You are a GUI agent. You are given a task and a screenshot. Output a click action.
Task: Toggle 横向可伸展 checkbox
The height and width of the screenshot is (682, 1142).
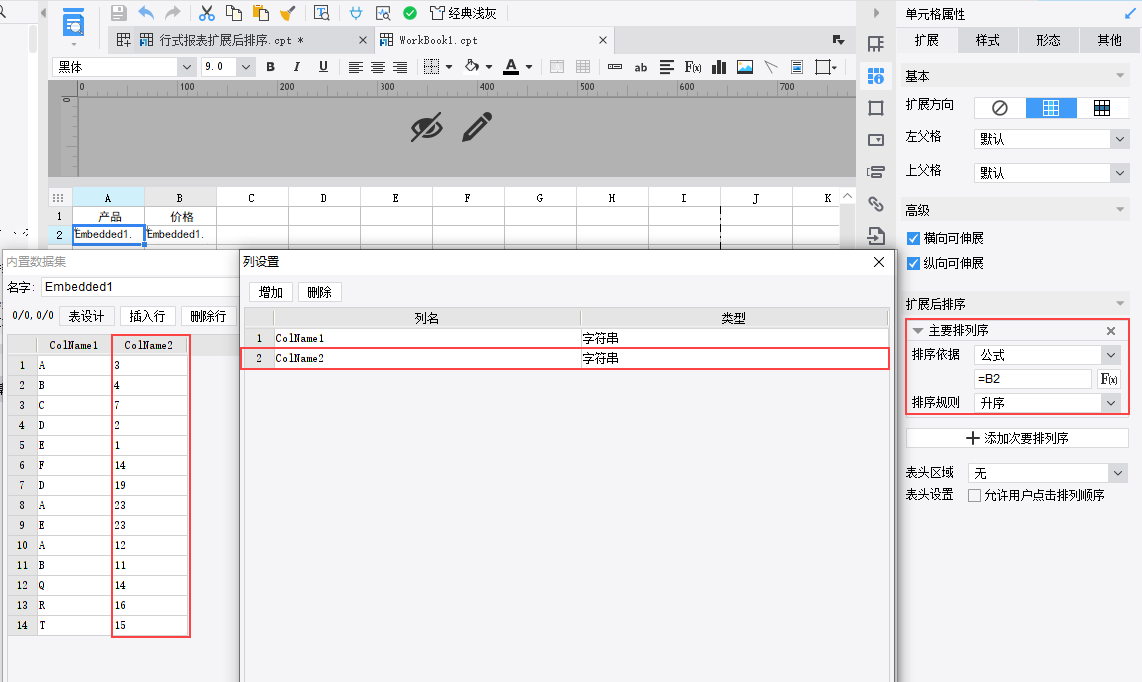pyautogui.click(x=913, y=238)
